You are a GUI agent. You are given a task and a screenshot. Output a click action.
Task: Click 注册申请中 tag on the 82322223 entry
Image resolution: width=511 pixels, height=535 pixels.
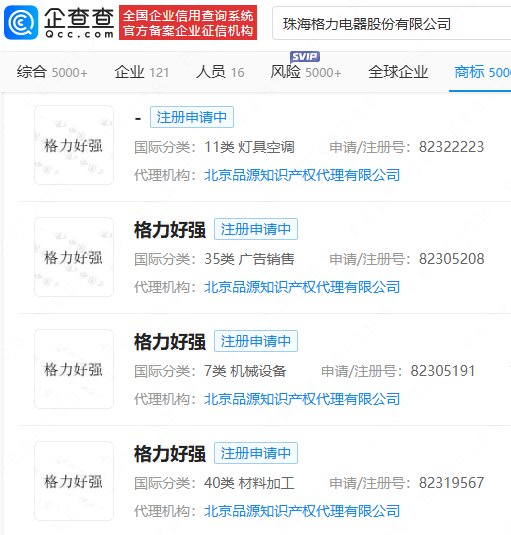coord(192,117)
